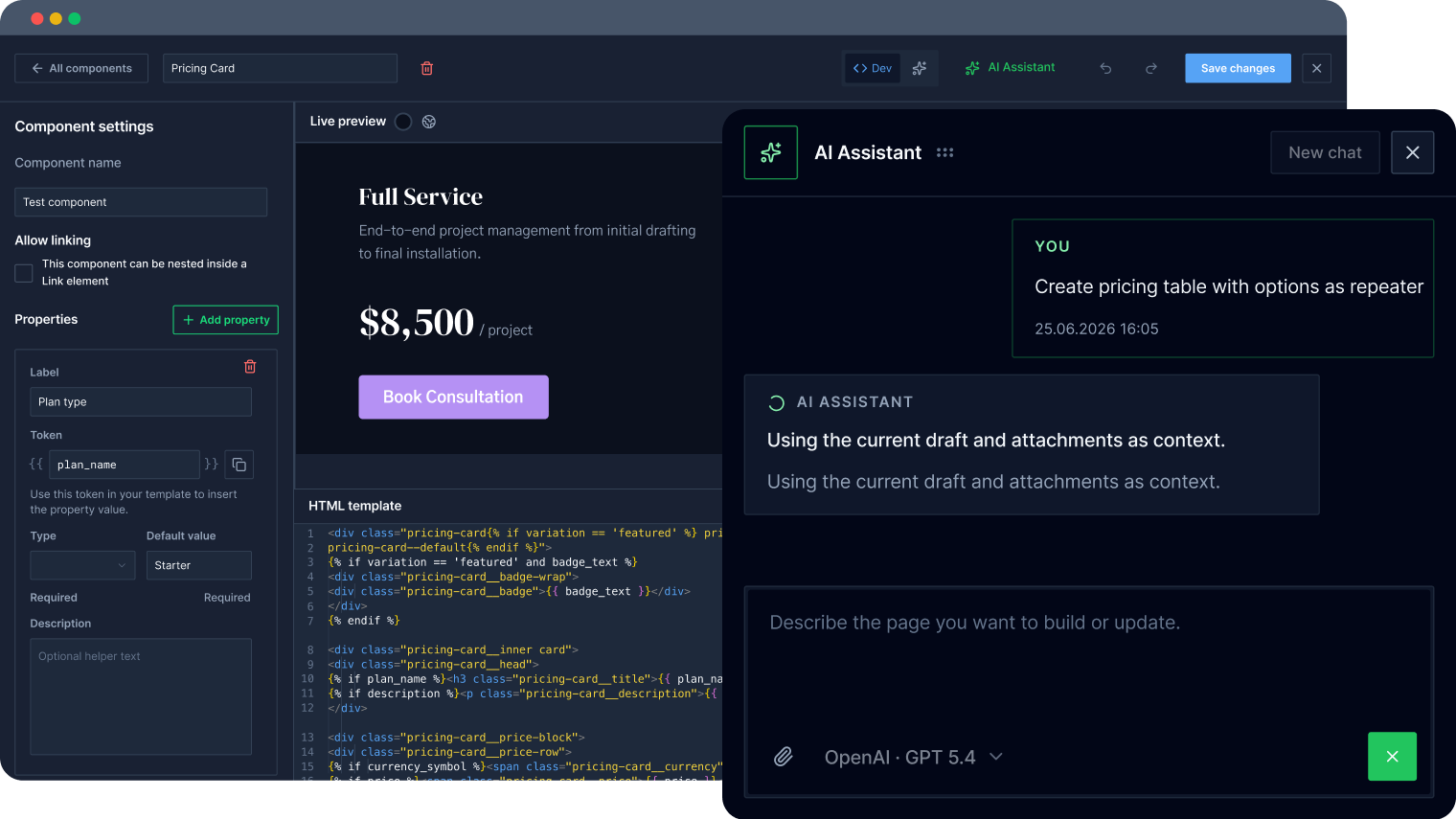1456x819 pixels.
Task: Click the plan_name token field
Action: (x=125, y=465)
